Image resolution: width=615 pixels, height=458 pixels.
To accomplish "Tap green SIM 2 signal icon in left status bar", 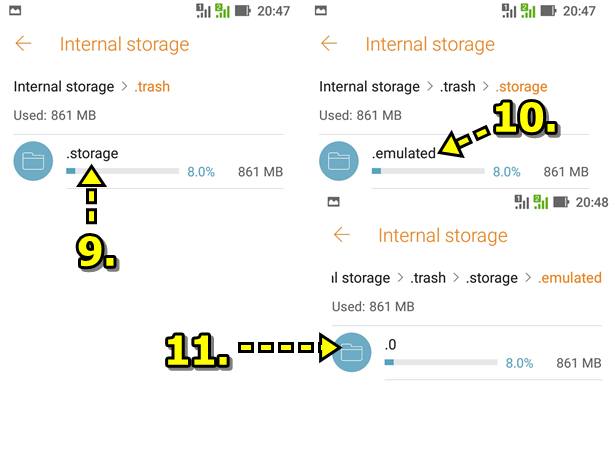I will click(x=222, y=11).
